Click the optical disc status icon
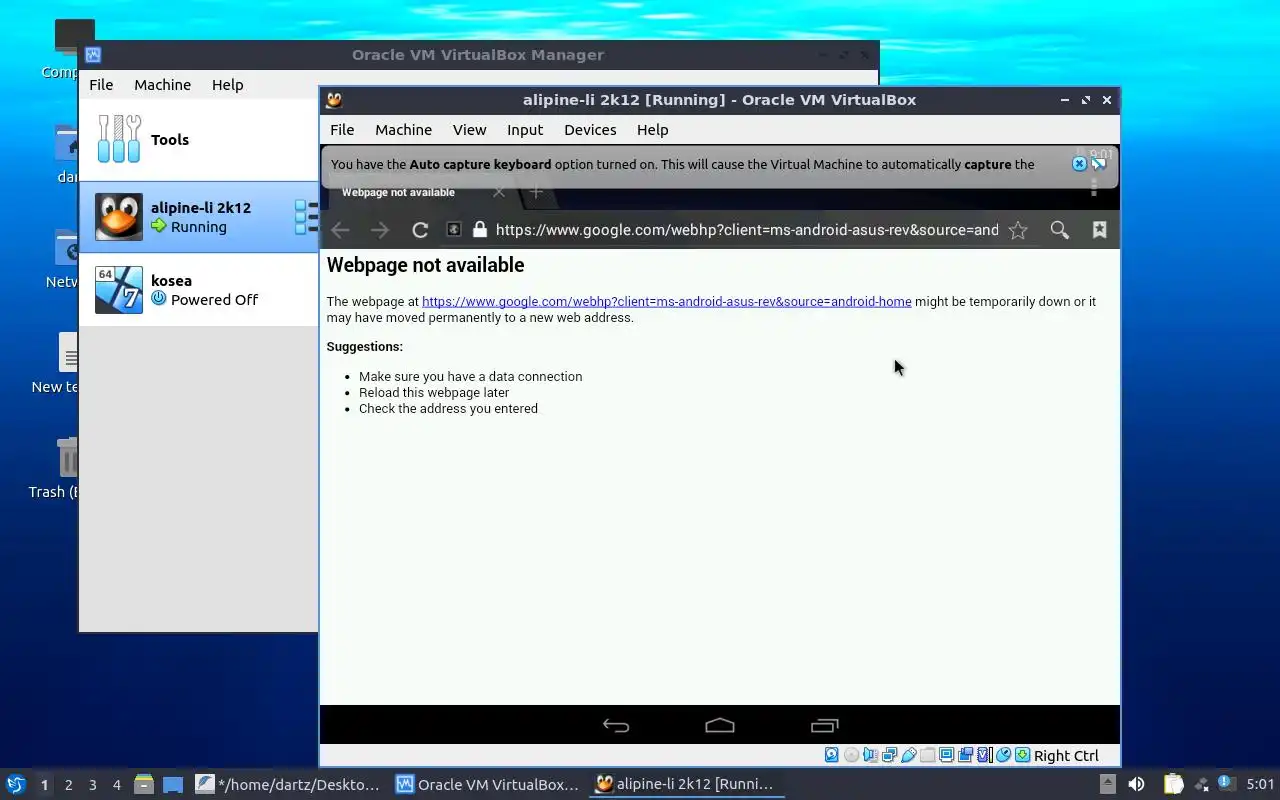 852,755
